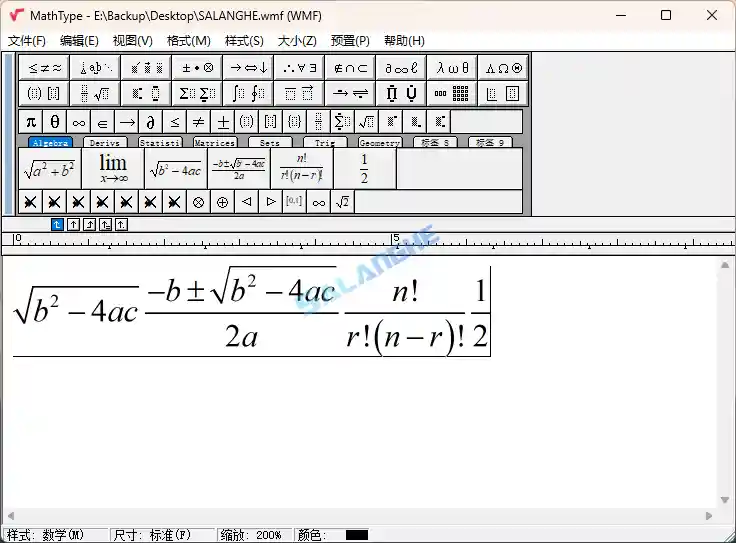Insert the element-of symbol ∈
Image resolution: width=736 pixels, height=543 pixels.
[x=102, y=122]
